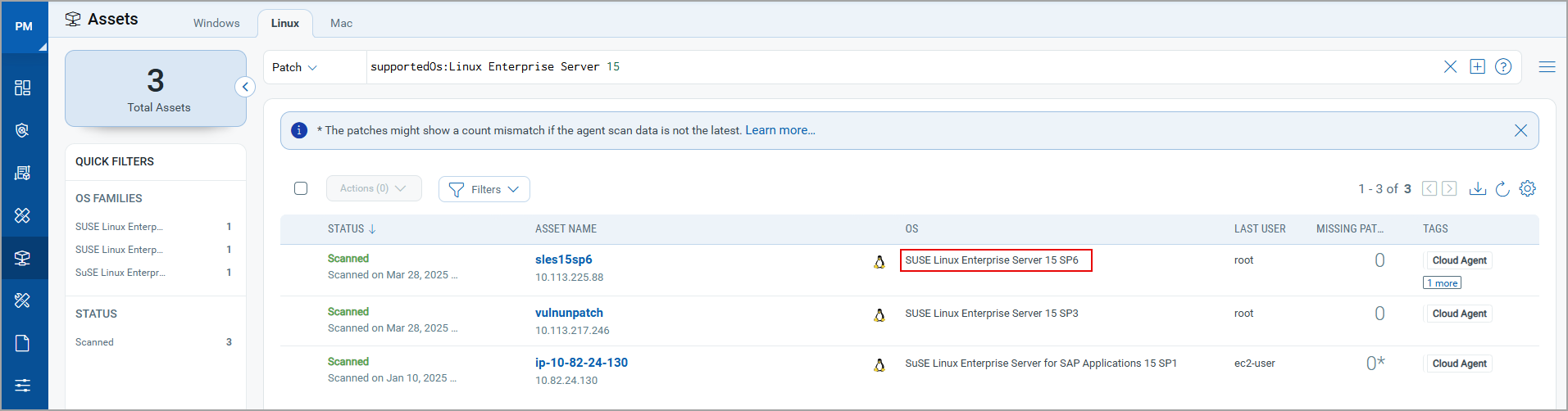Switch to the Windows tab

[216, 23]
